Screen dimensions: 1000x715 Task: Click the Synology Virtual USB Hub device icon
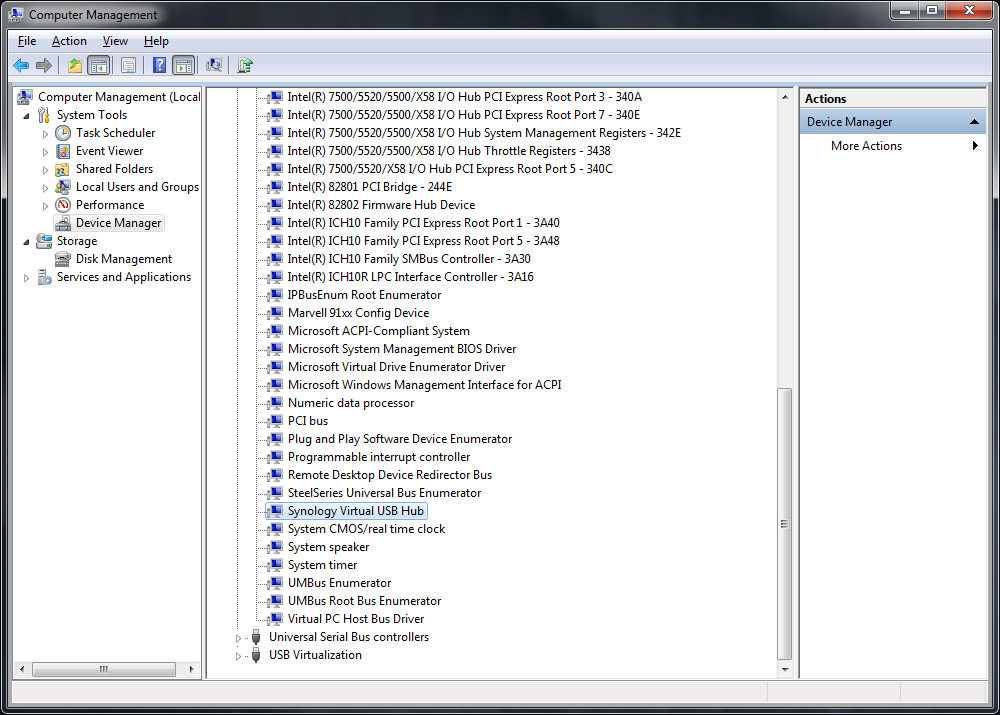(276, 511)
